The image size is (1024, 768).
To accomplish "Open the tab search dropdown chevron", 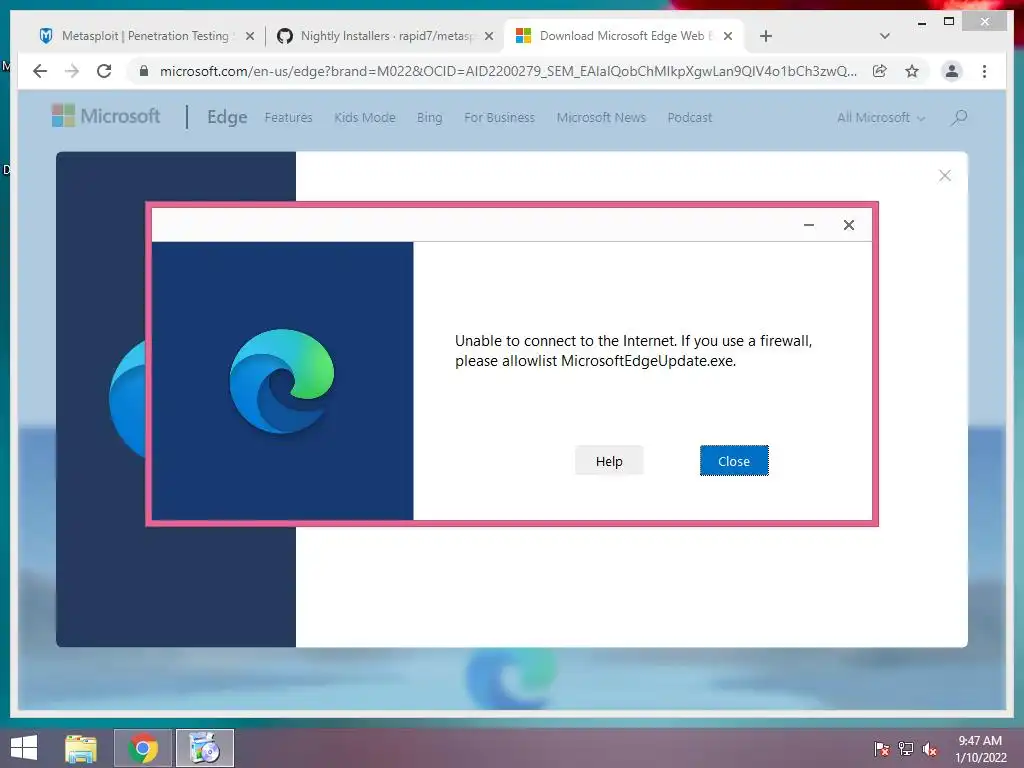I will point(885,36).
